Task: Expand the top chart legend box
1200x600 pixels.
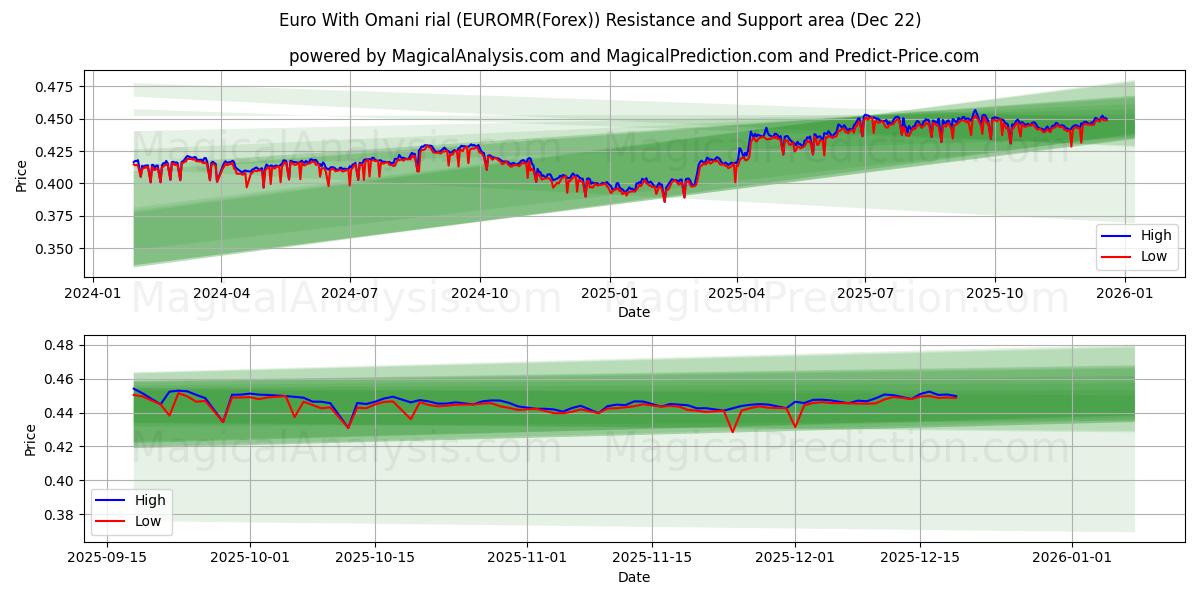Action: coord(1136,246)
